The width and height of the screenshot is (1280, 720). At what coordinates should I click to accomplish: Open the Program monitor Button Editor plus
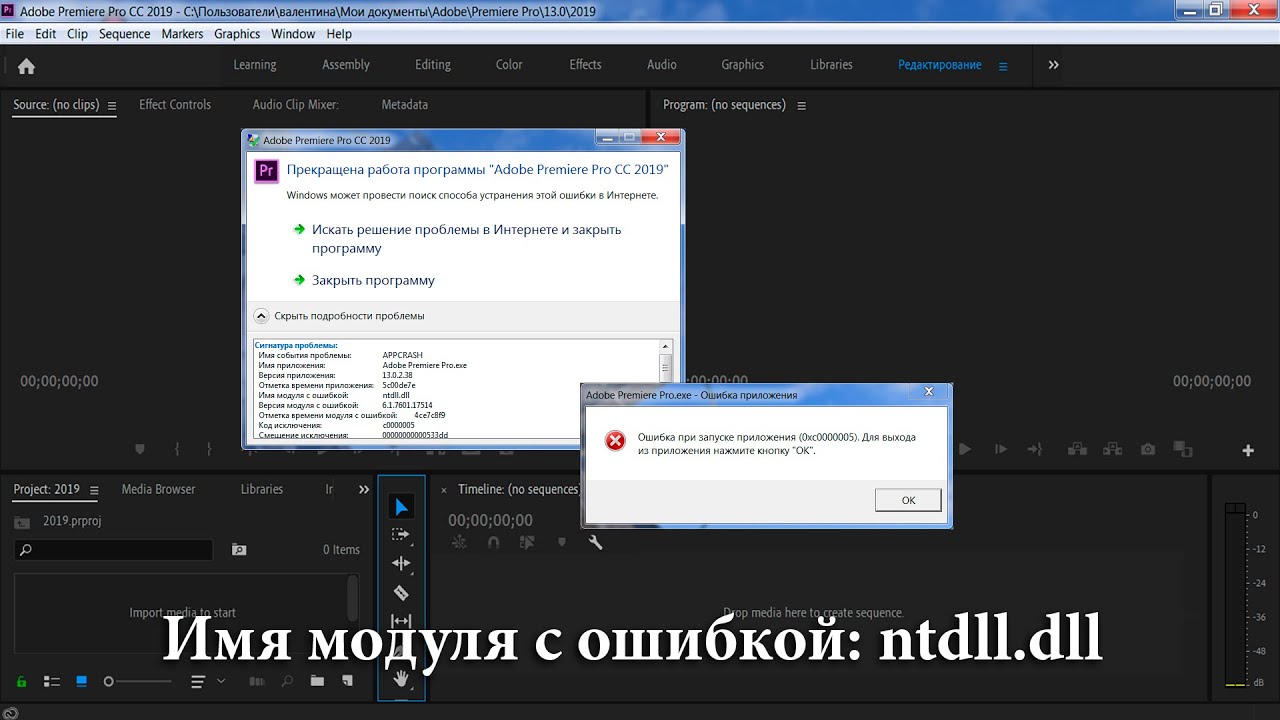(x=1248, y=451)
